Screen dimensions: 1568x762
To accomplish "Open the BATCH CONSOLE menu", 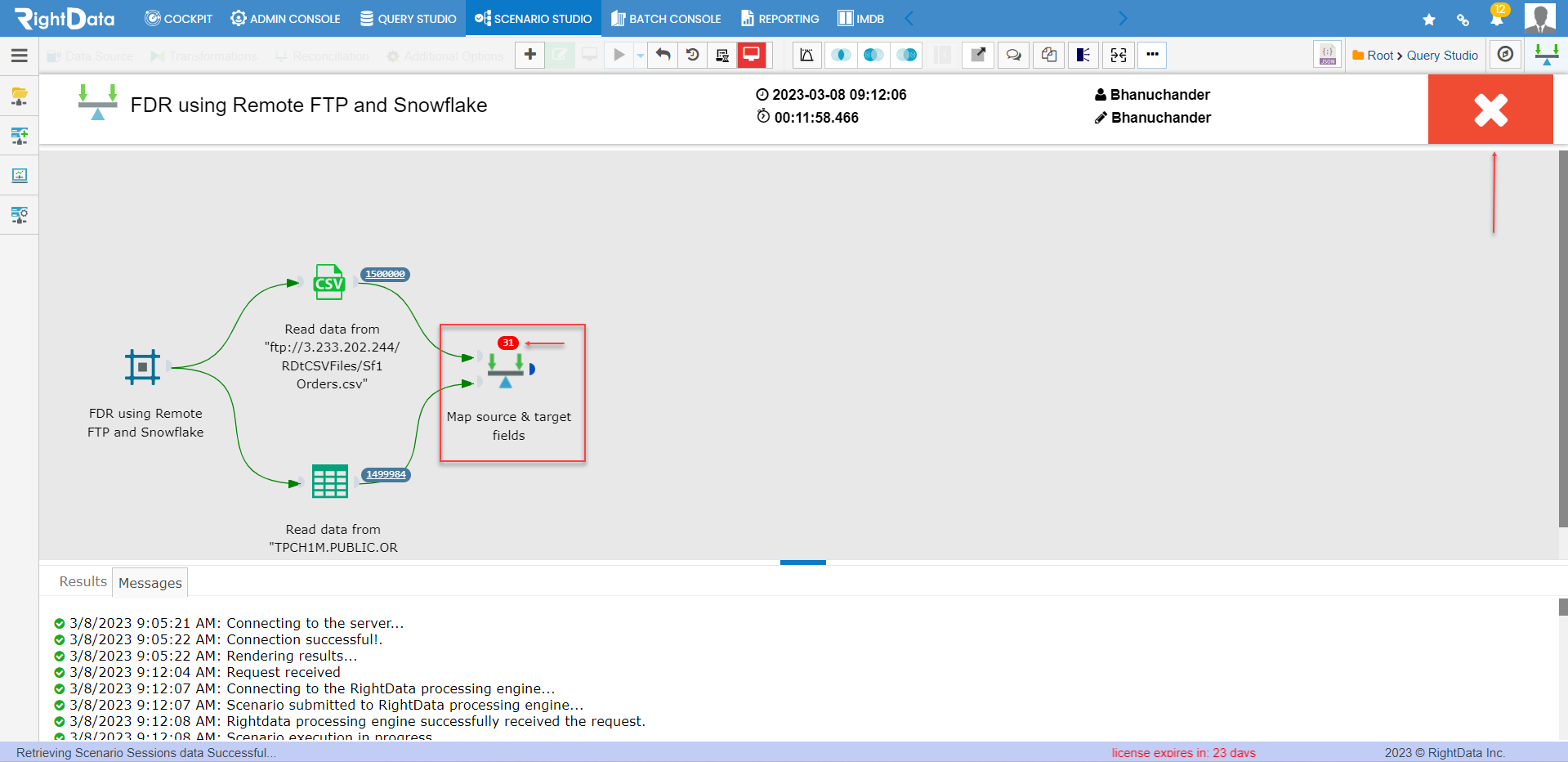I will (666, 18).
